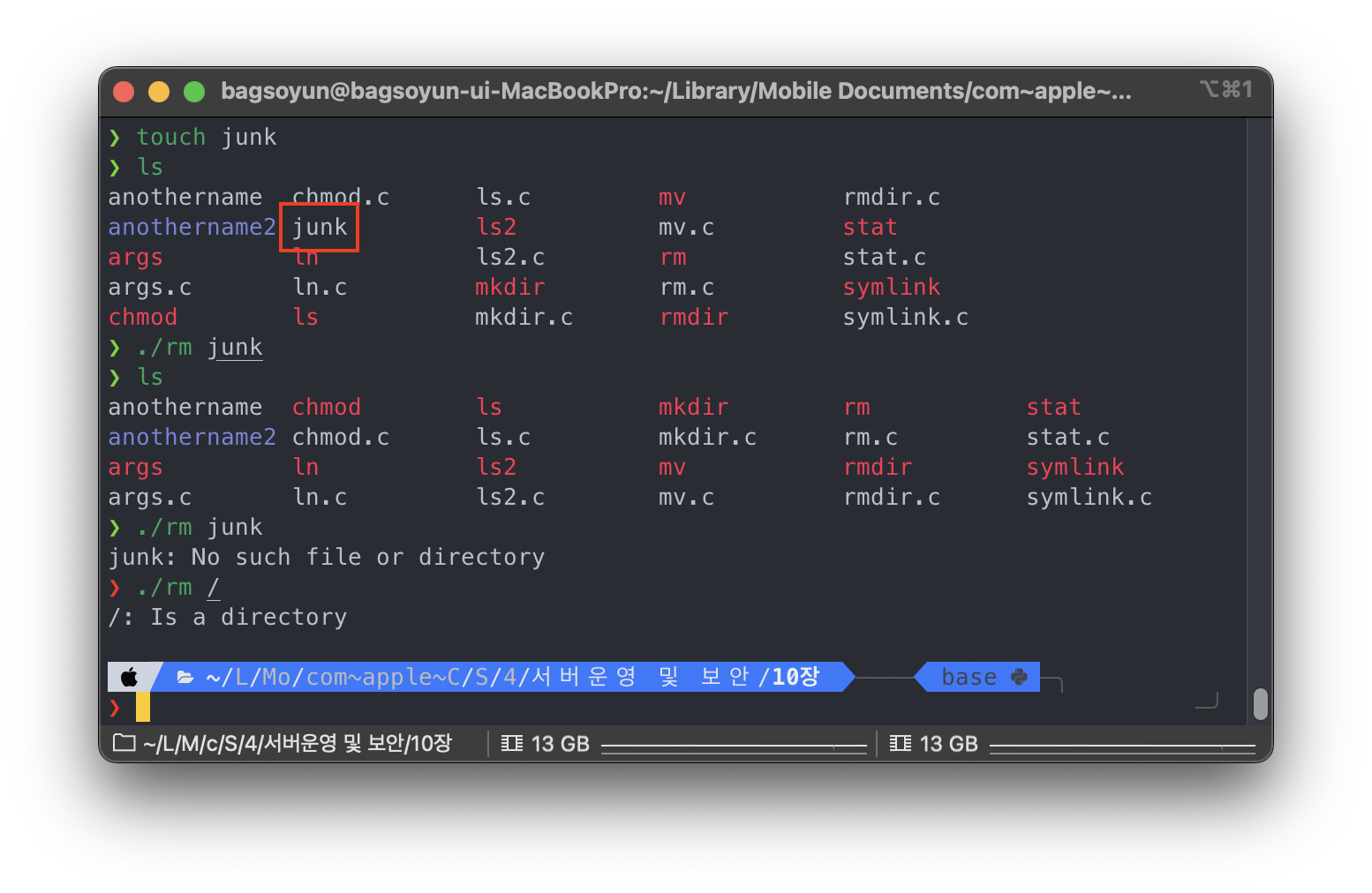Click the touch junk command line
1372x893 pixels.
tap(207, 137)
